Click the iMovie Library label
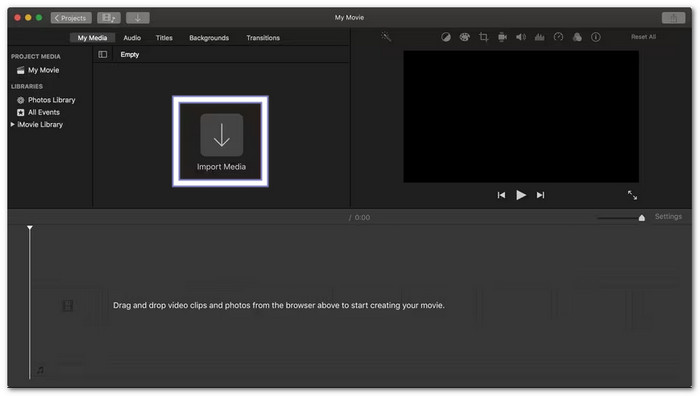The image size is (700, 396). 40,125
